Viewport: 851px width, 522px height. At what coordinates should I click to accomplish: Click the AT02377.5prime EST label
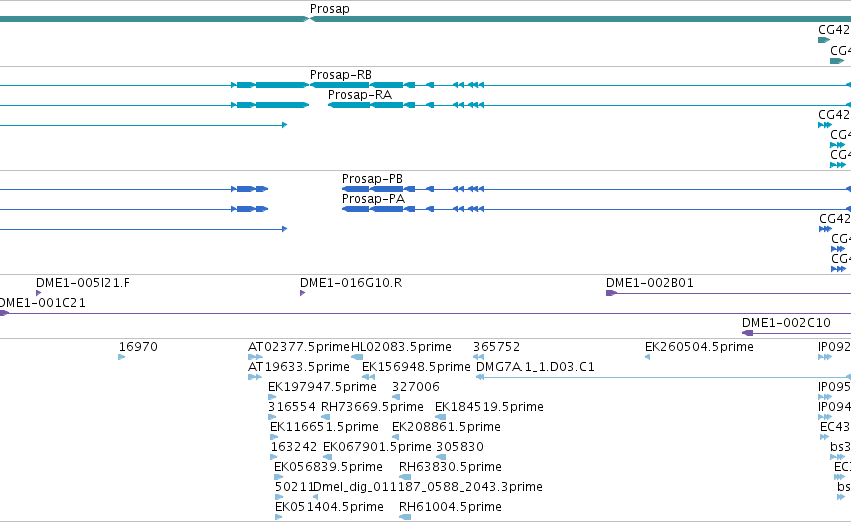[299, 346]
